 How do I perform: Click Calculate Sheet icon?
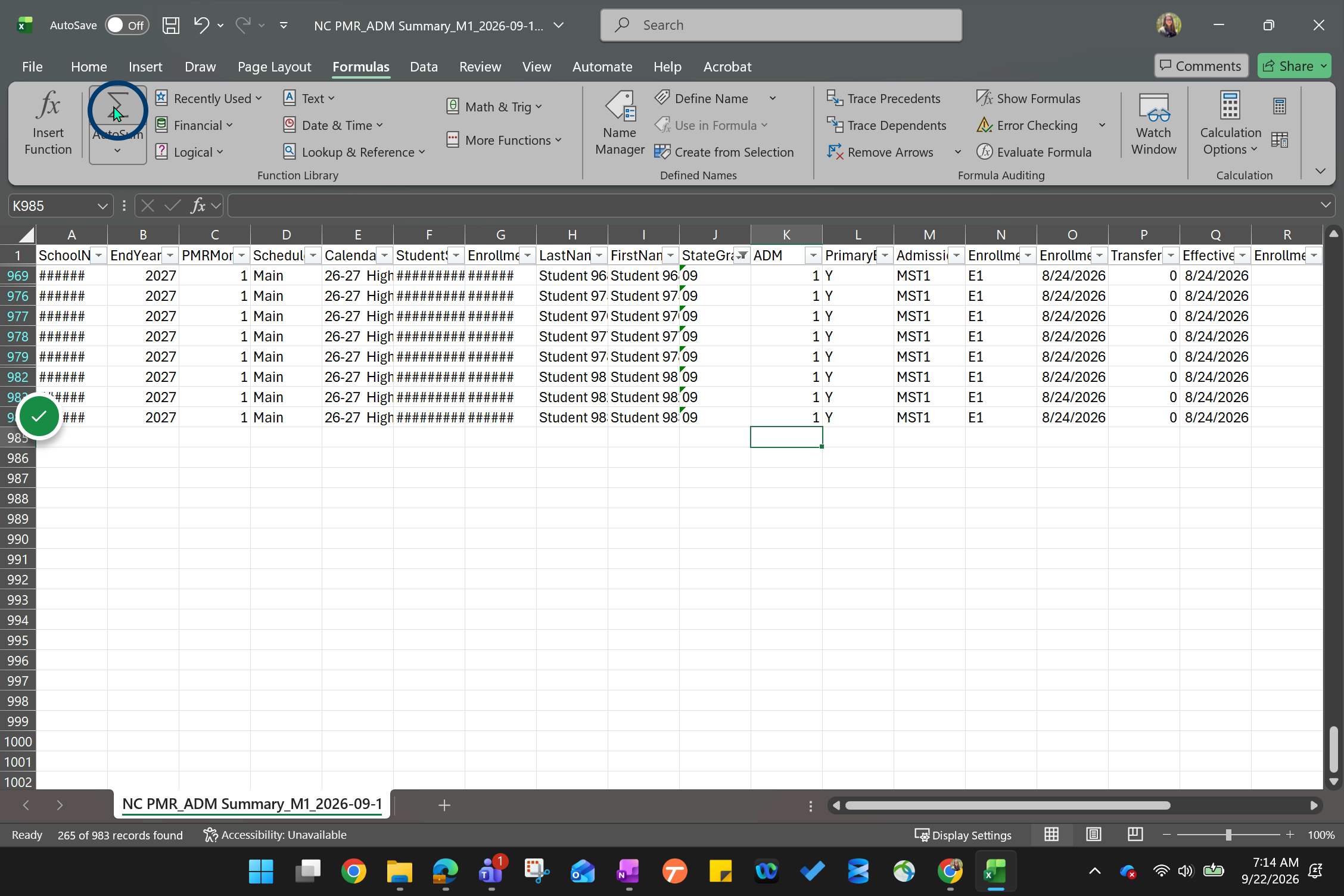coord(1279,140)
